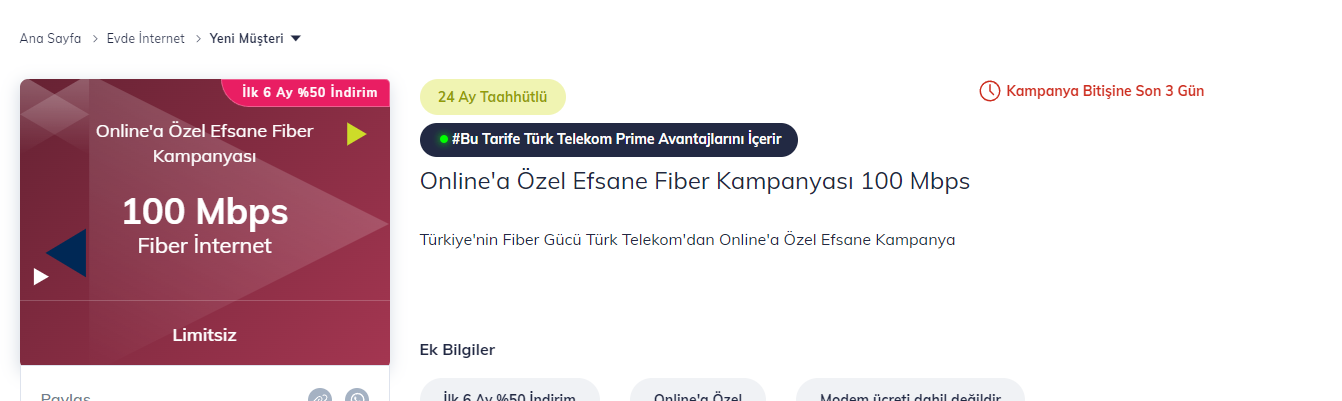Share the tariff via WhatsApp icon
The width and height of the screenshot is (1342, 401).
357,397
